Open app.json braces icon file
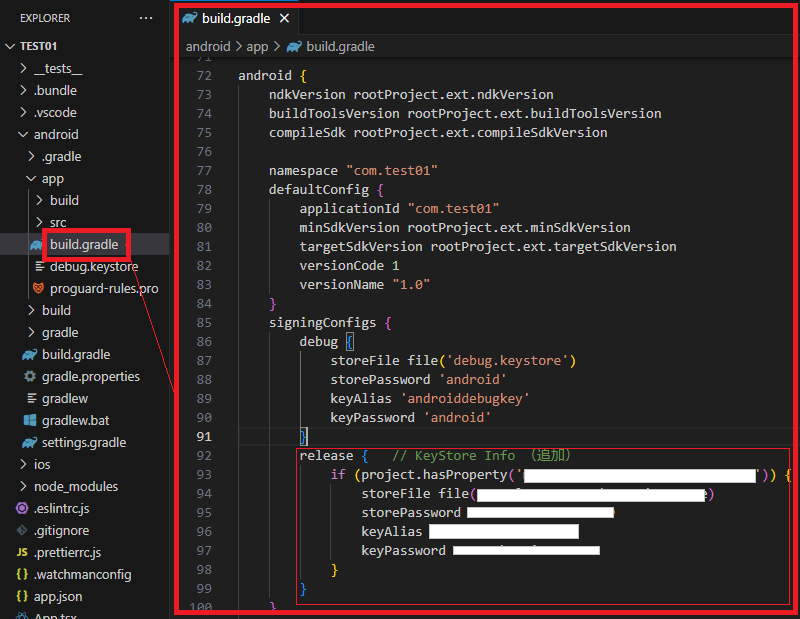 (x=22, y=596)
